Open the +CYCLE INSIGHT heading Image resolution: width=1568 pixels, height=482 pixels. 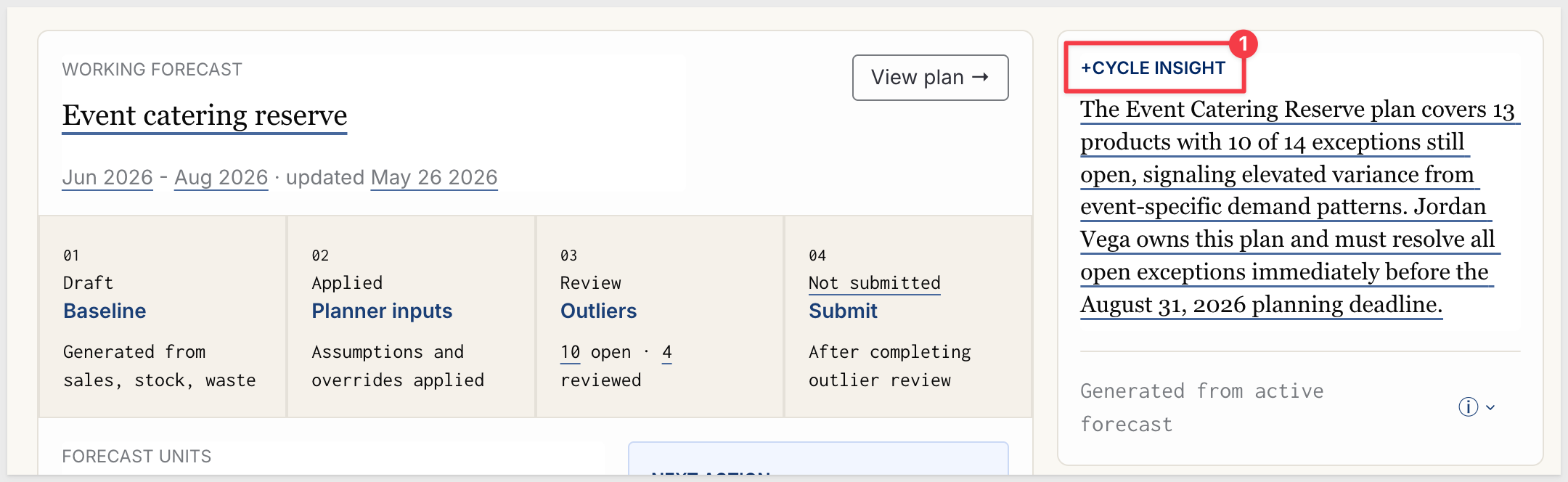click(1153, 68)
